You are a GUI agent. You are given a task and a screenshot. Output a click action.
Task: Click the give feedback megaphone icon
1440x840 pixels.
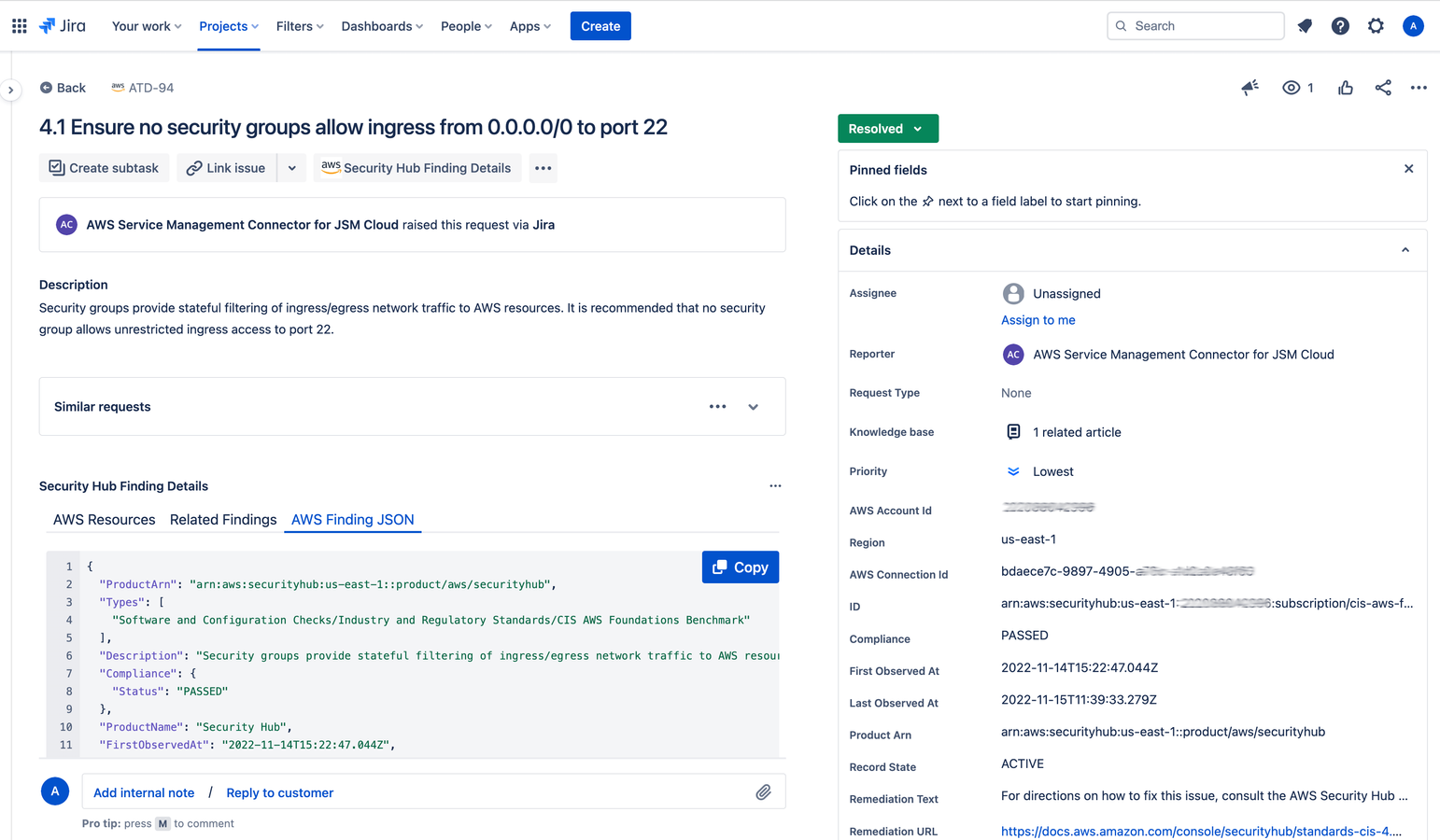1250,88
